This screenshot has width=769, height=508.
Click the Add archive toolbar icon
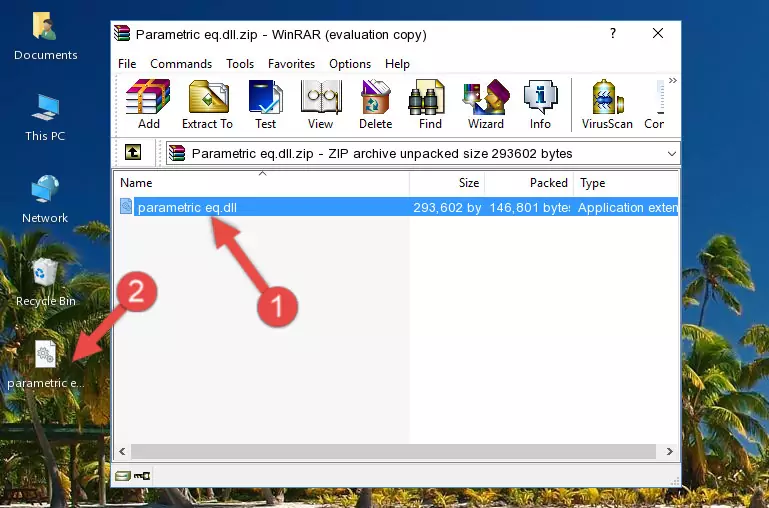click(148, 104)
